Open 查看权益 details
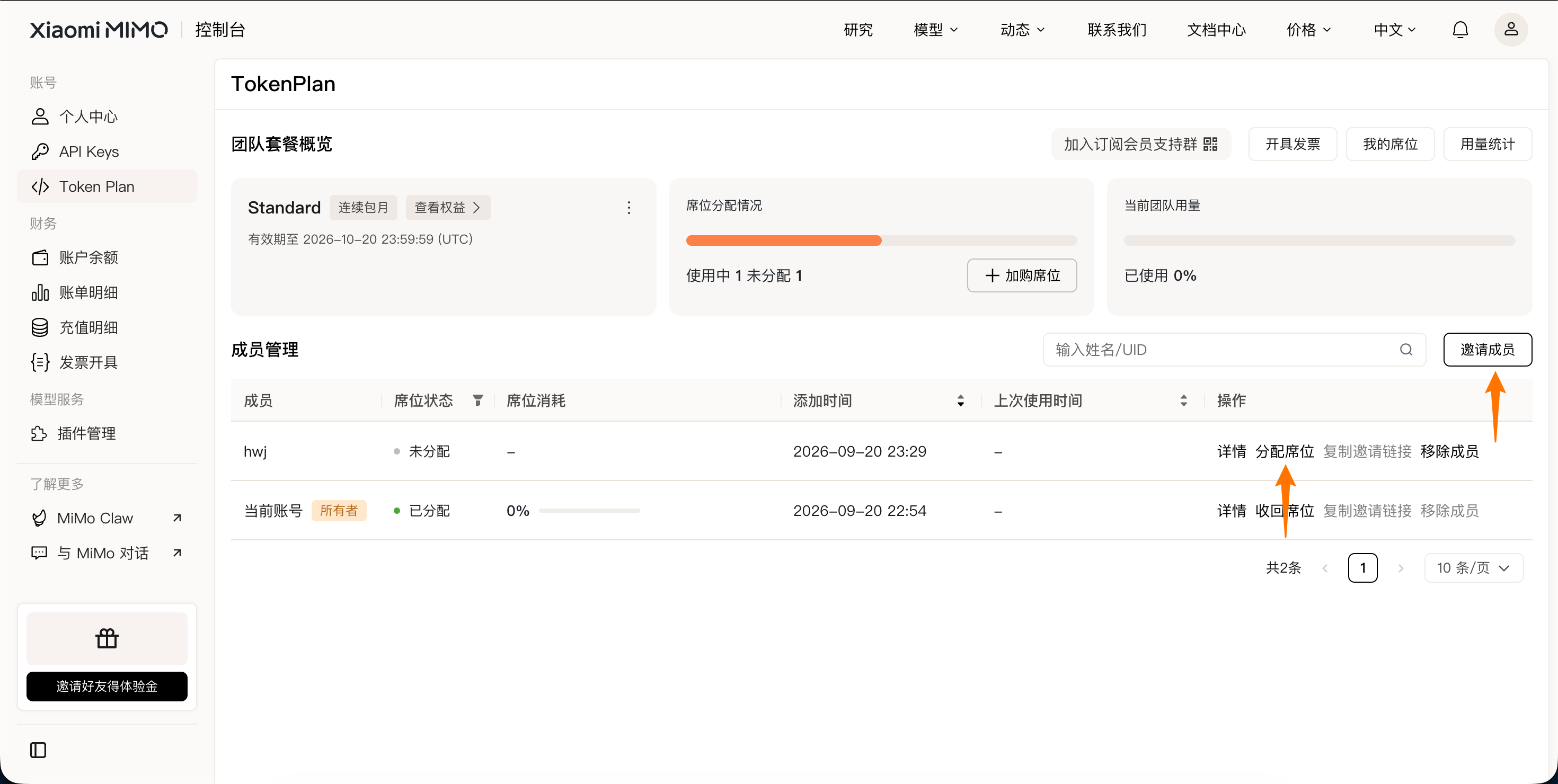Image resolution: width=1558 pixels, height=784 pixels. point(448,207)
